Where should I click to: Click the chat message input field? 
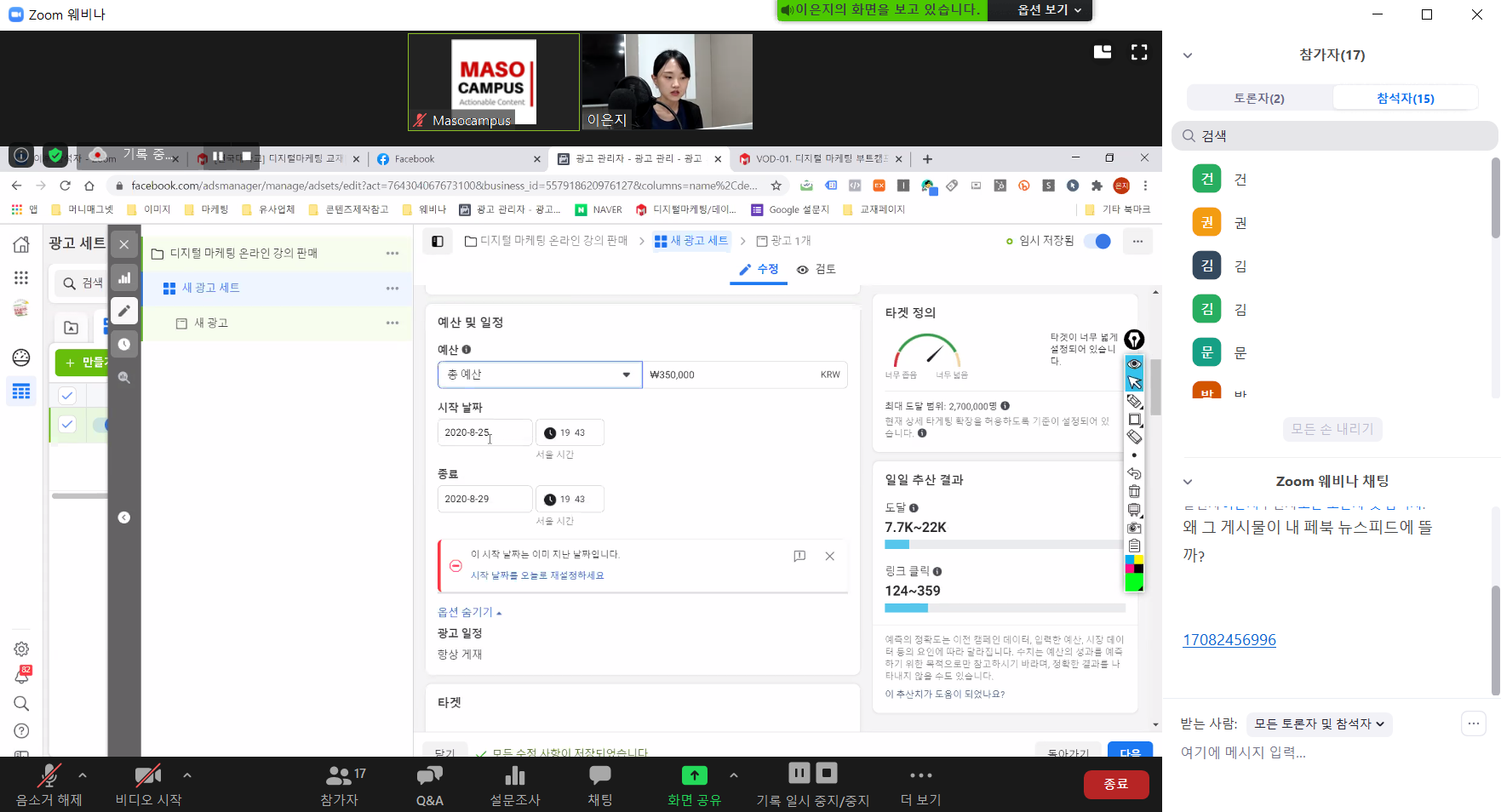pyautogui.click(x=1311, y=752)
